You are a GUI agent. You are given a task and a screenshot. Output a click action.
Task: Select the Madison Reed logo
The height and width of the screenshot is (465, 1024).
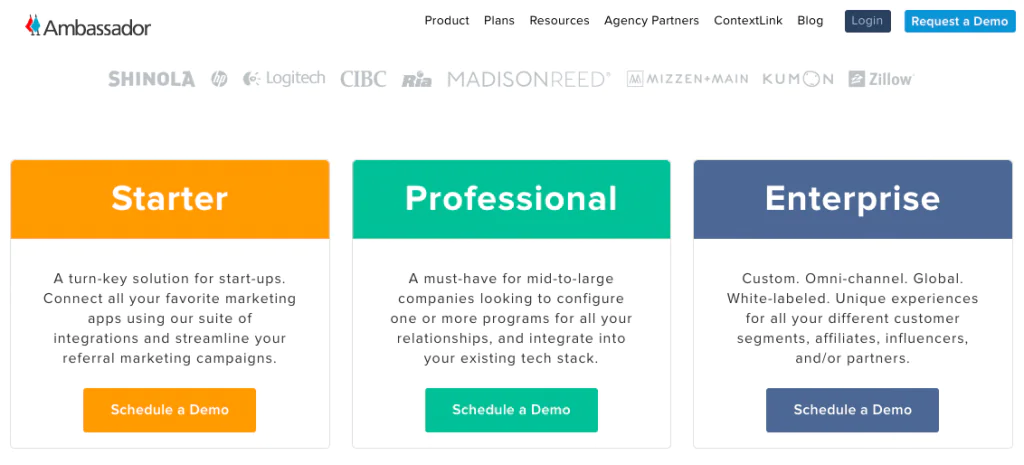click(x=529, y=79)
